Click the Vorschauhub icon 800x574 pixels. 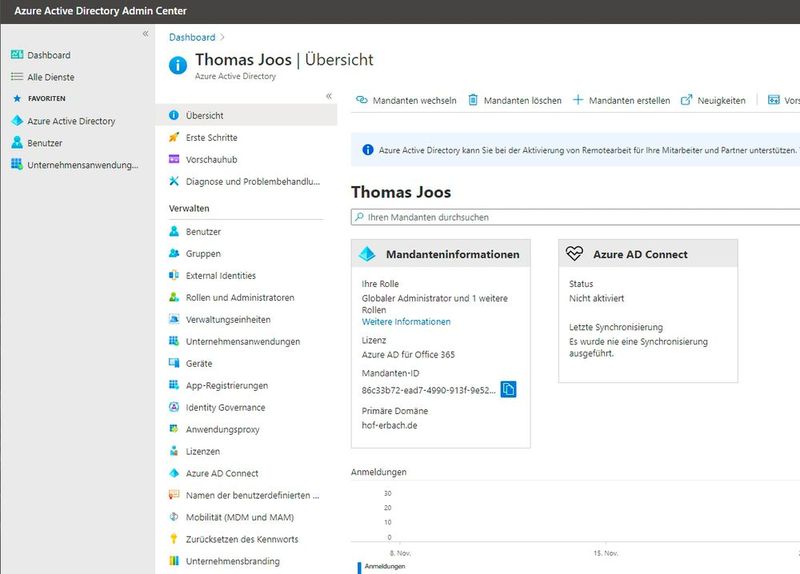pyautogui.click(x=174, y=159)
